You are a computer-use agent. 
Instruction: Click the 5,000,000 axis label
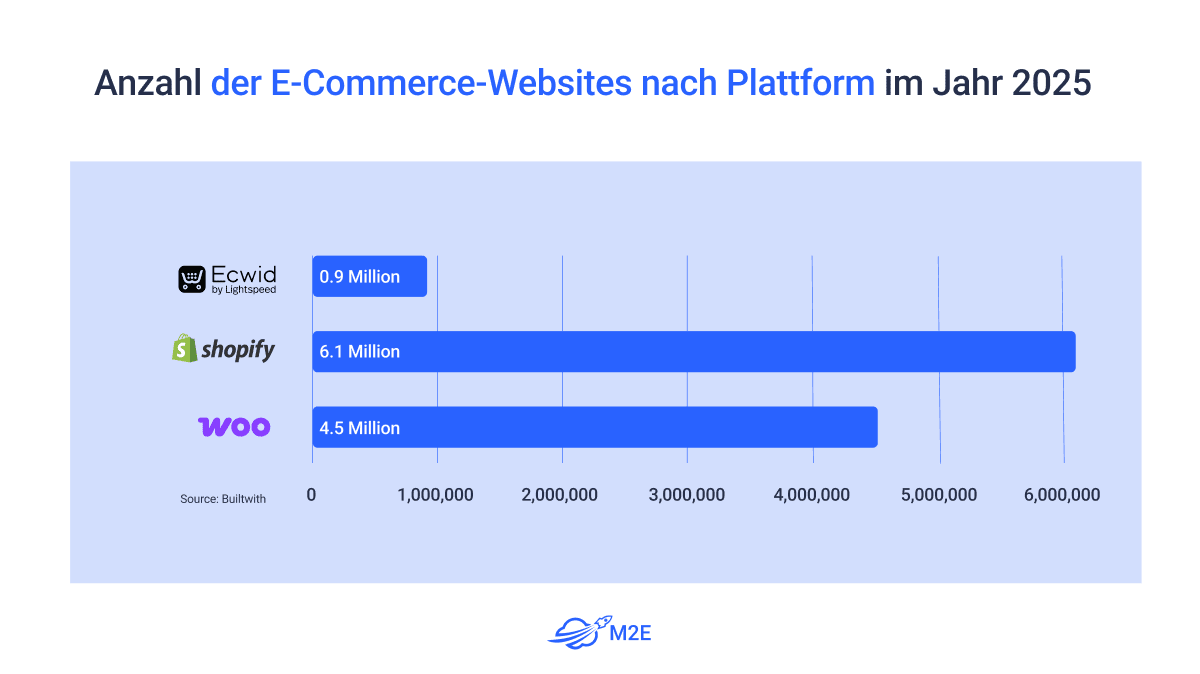(939, 495)
